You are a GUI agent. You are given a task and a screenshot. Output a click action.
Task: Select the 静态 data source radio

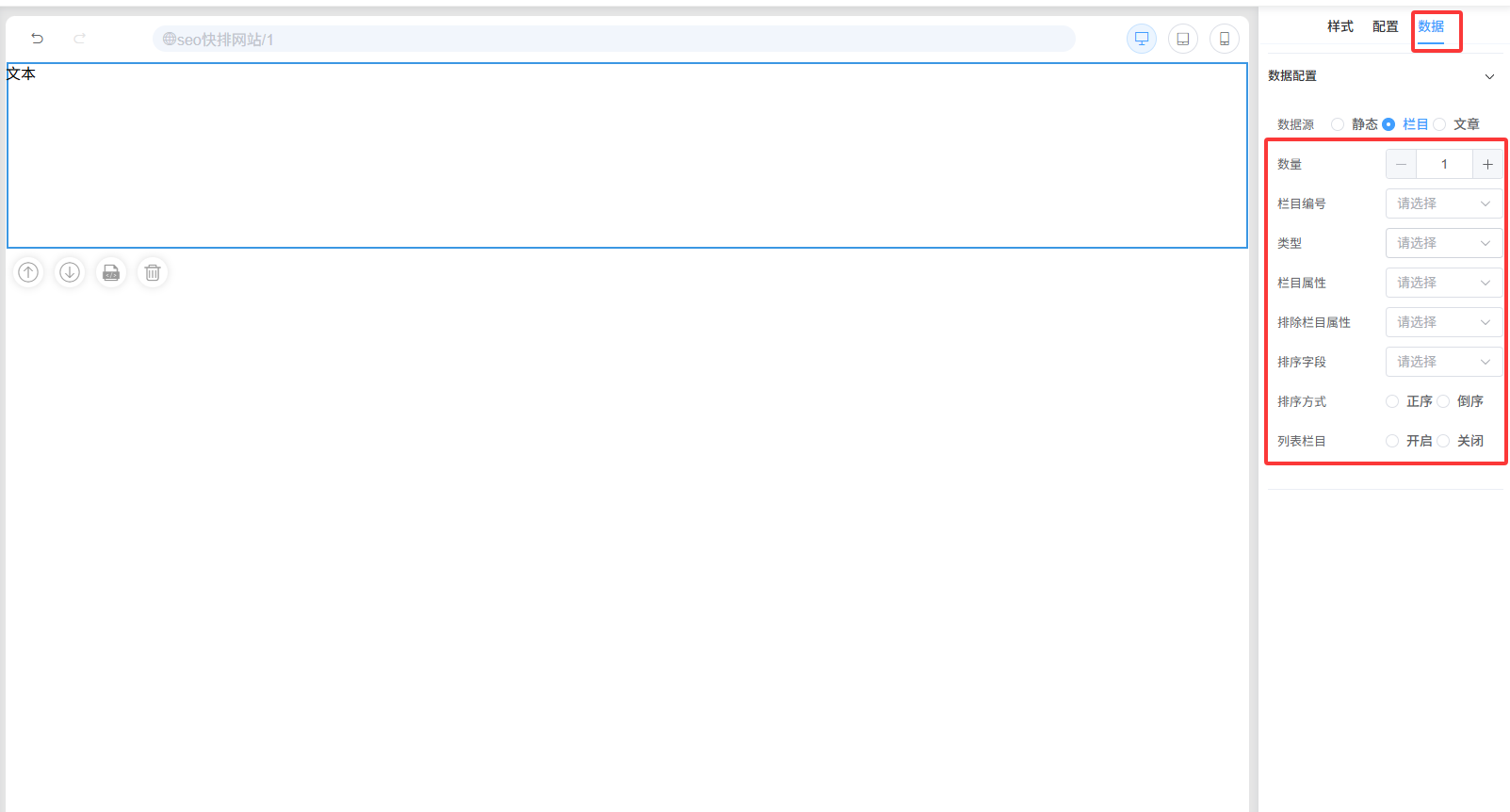click(x=1338, y=124)
